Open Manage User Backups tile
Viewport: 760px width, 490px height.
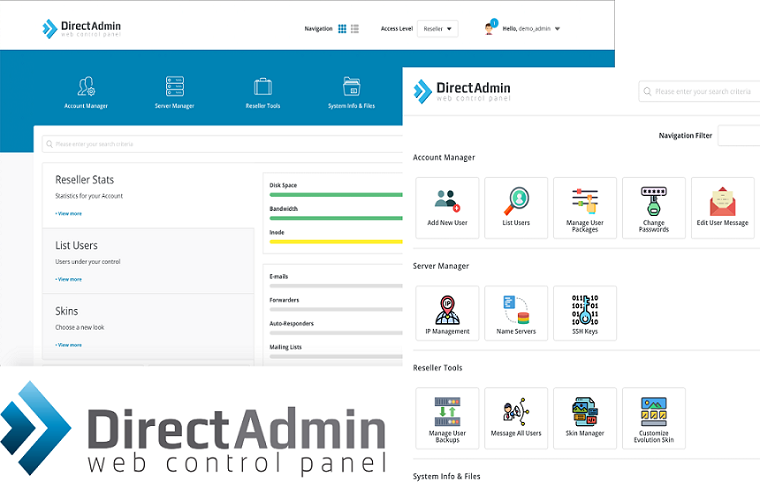[447, 418]
